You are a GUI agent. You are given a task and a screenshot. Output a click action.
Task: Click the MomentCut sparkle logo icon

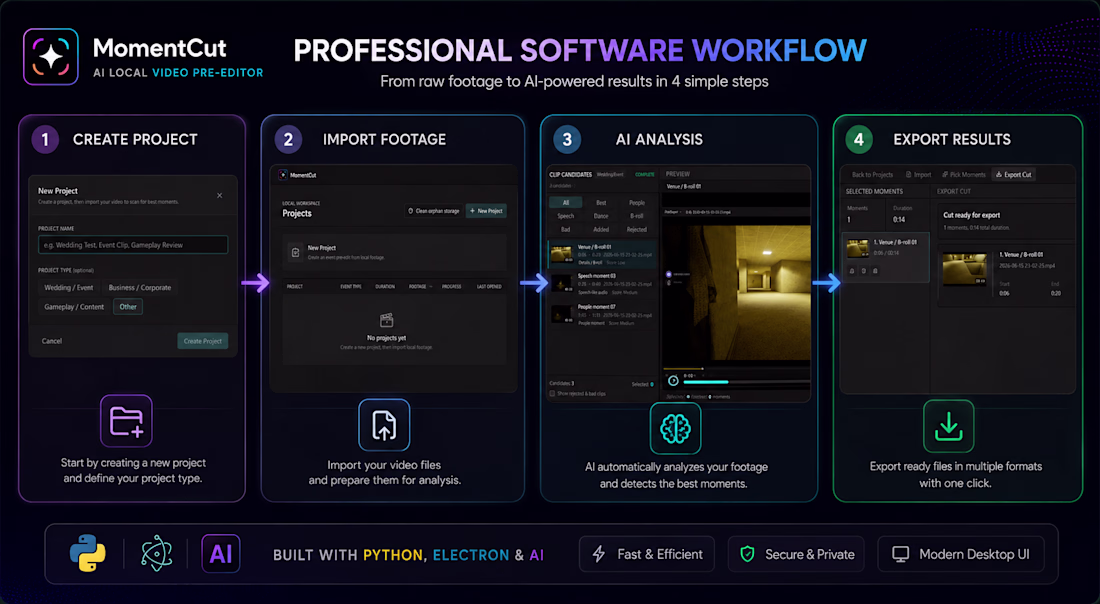51,57
